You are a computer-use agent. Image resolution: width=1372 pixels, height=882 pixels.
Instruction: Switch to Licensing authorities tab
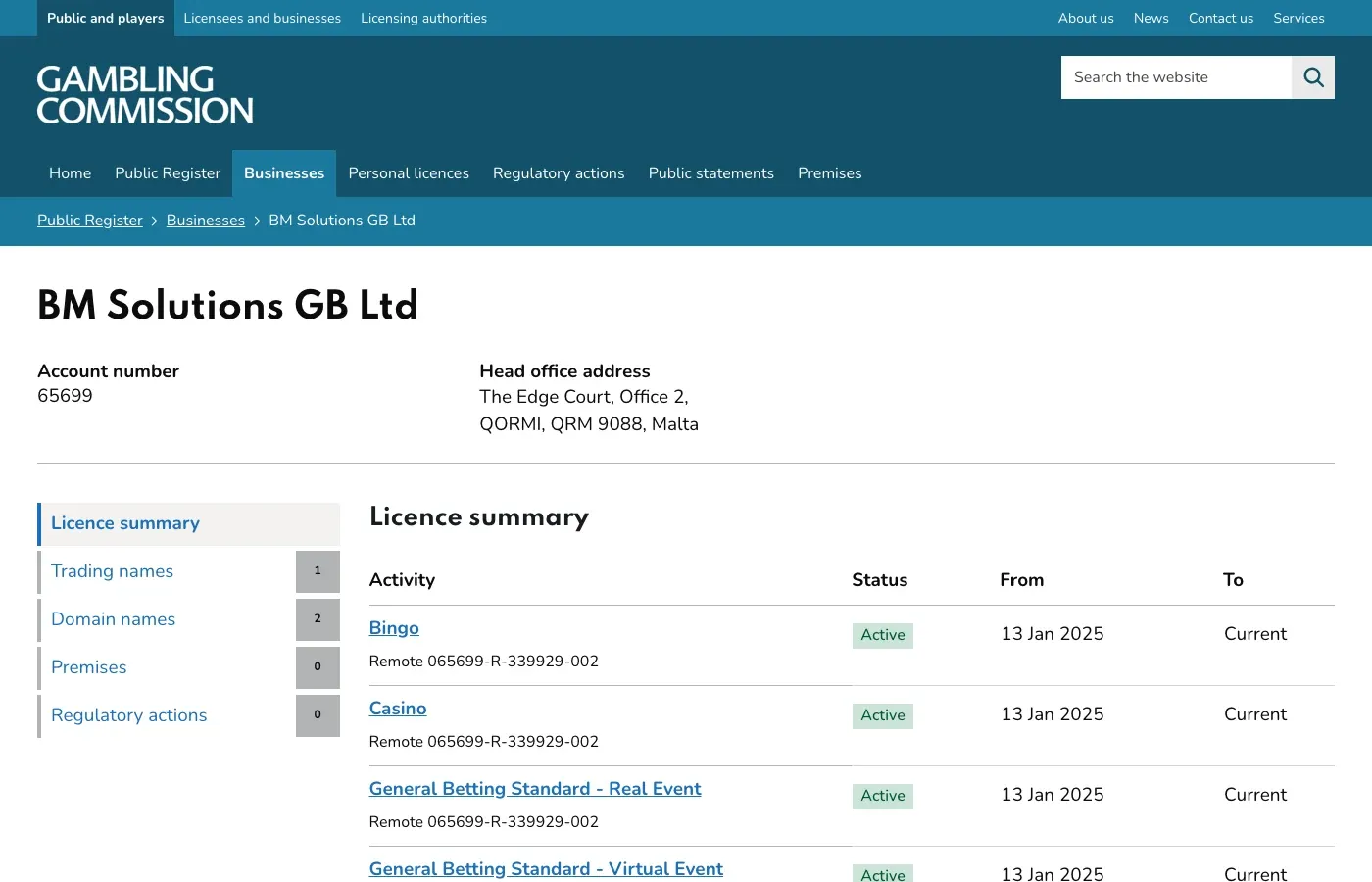point(423,18)
